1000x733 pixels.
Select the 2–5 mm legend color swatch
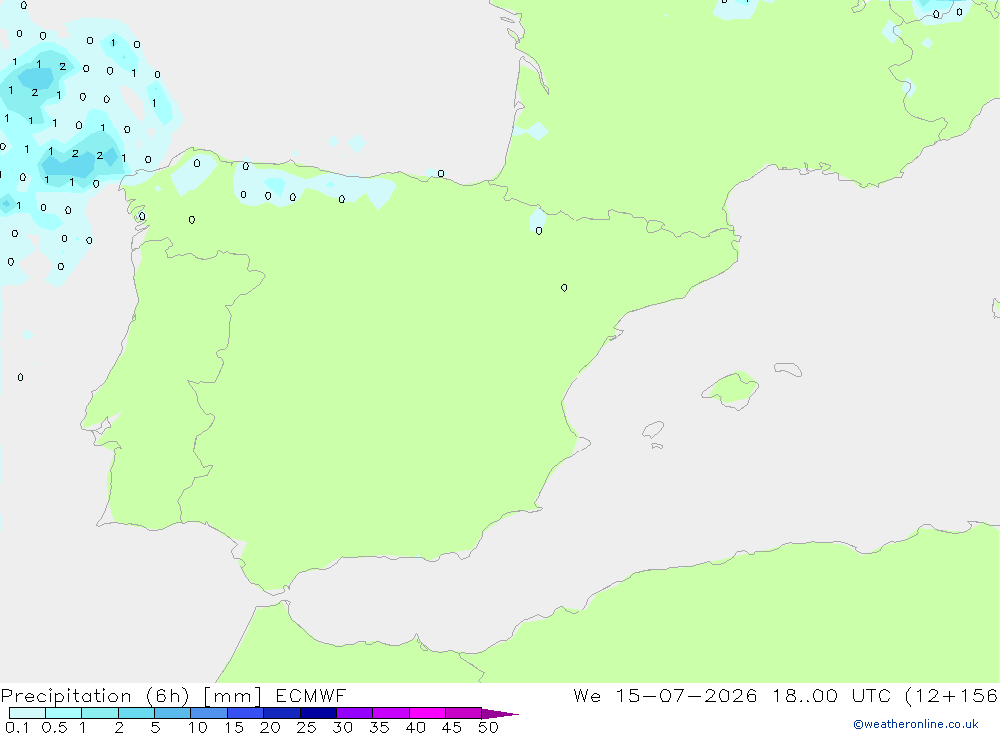coord(136,713)
